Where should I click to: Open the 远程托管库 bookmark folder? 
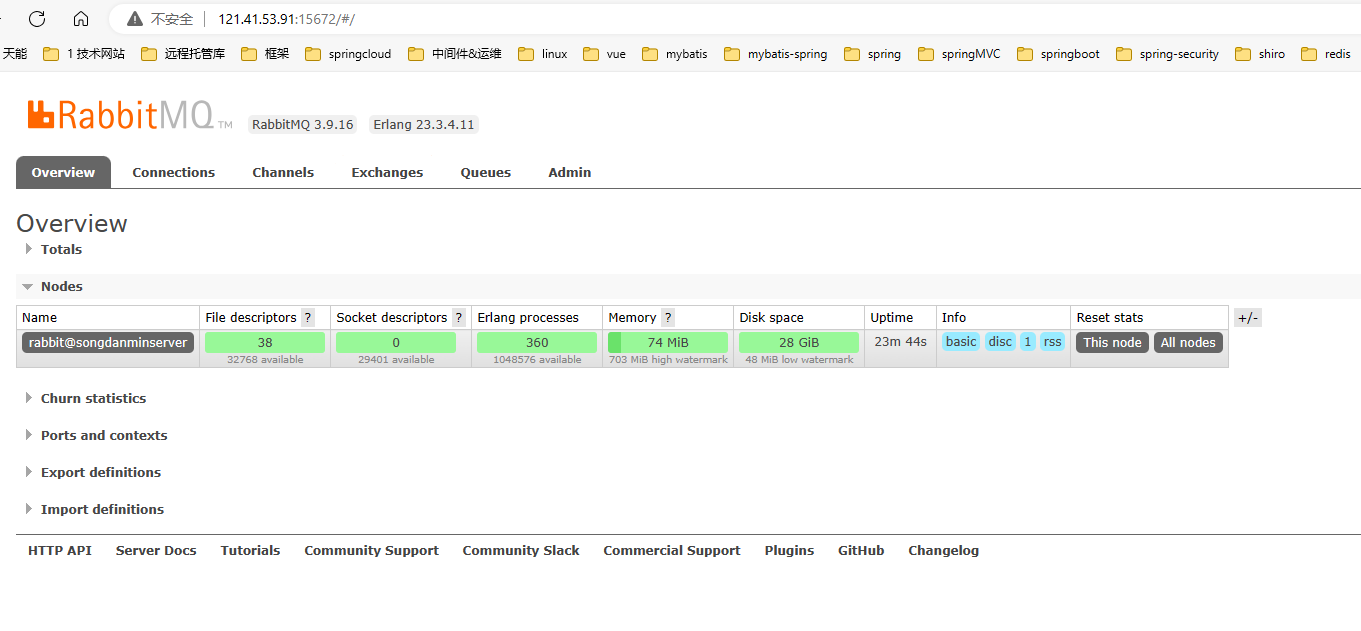click(183, 54)
